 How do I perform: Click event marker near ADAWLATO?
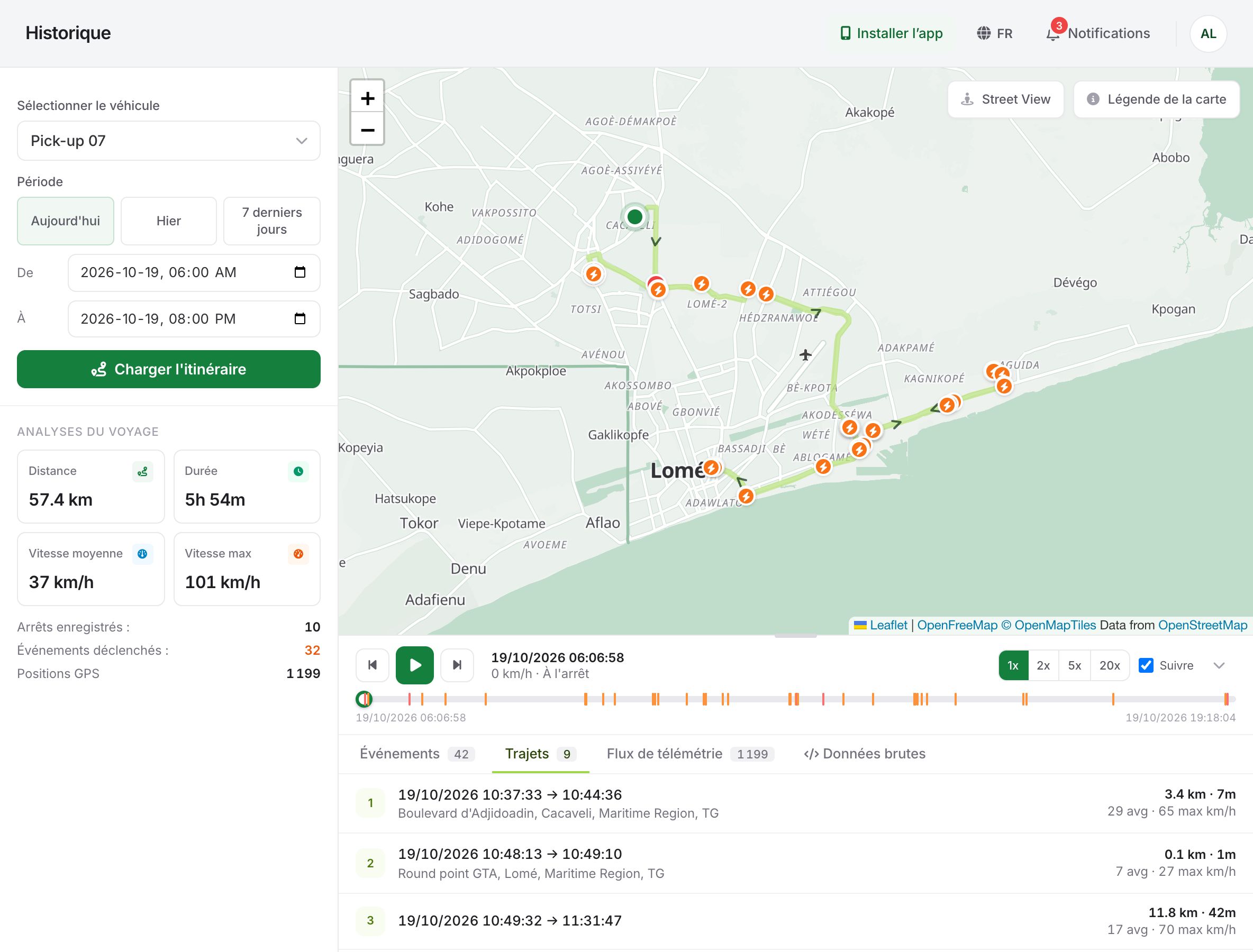coord(746,497)
